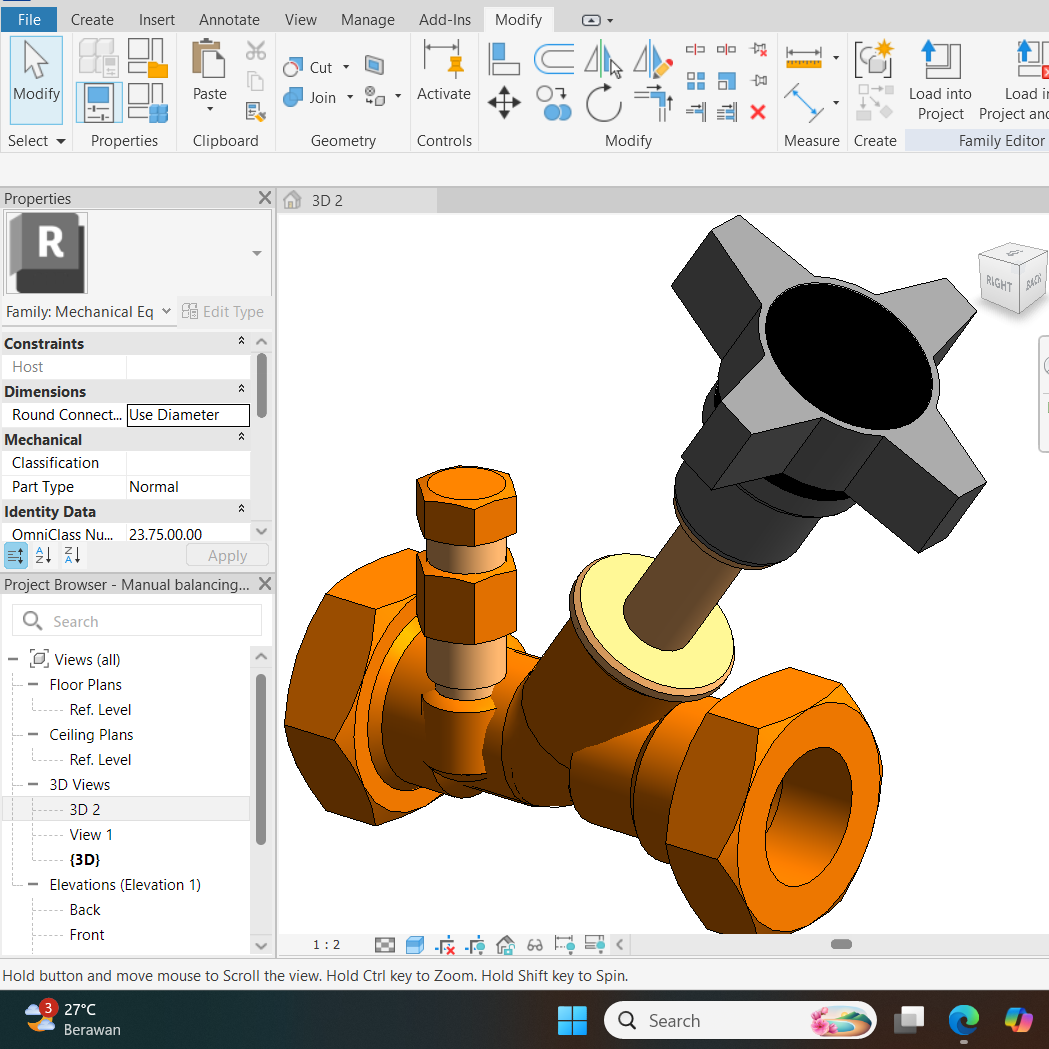
Task: Select the {3D} view in browser
Action: click(85, 860)
